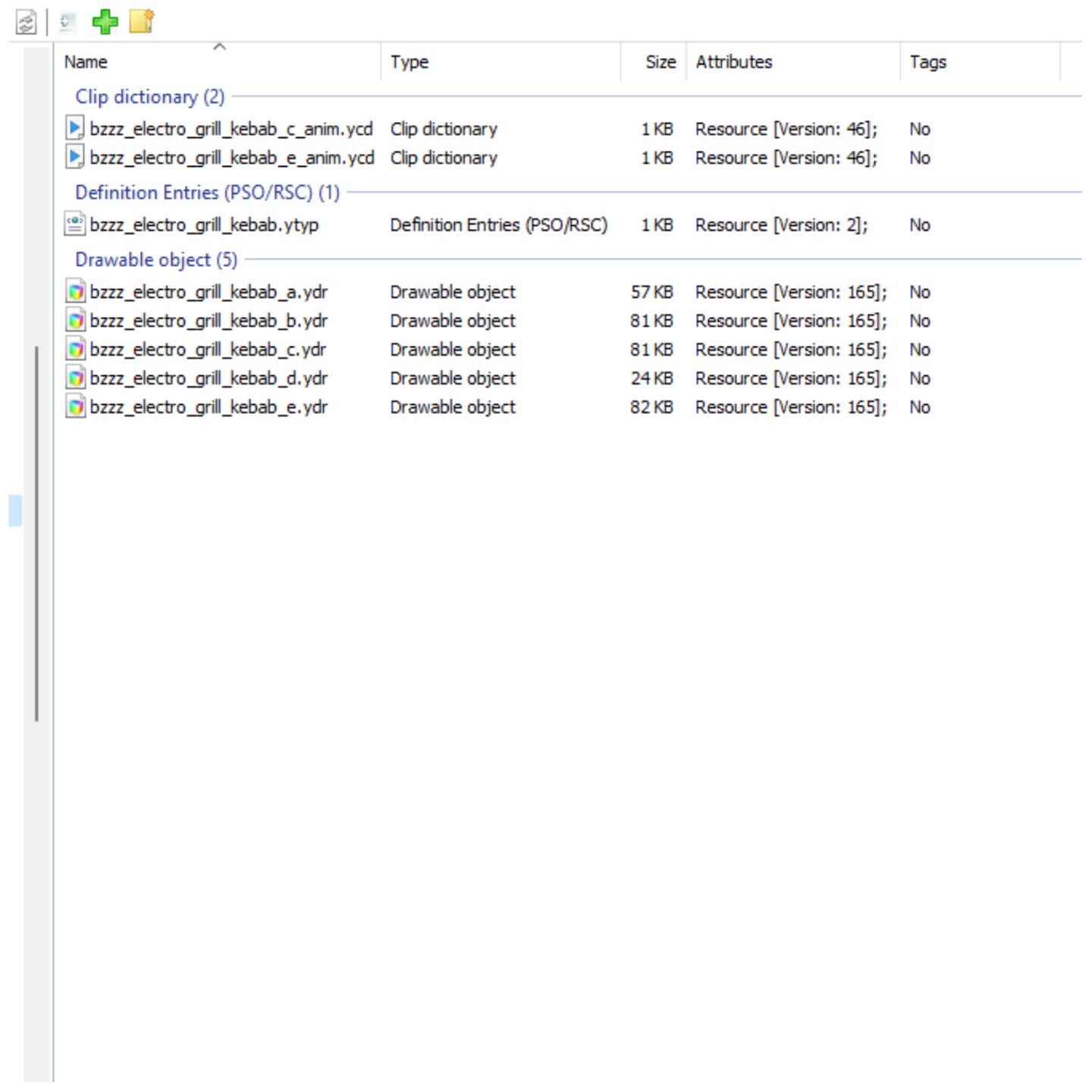Click the Attributes column header
Viewport: 1092px width, 1092px height.
tap(793, 62)
